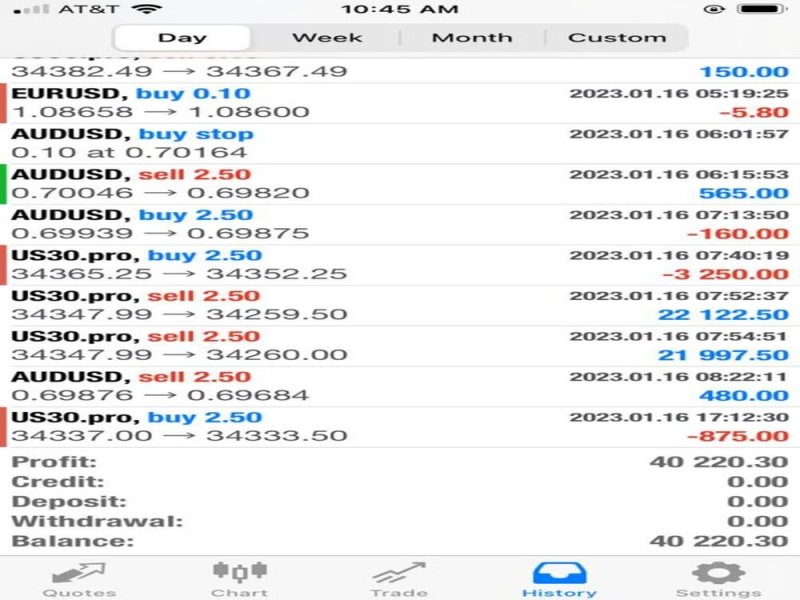Open the Chart candlestick icon
This screenshot has height=600, width=800.
240,572
